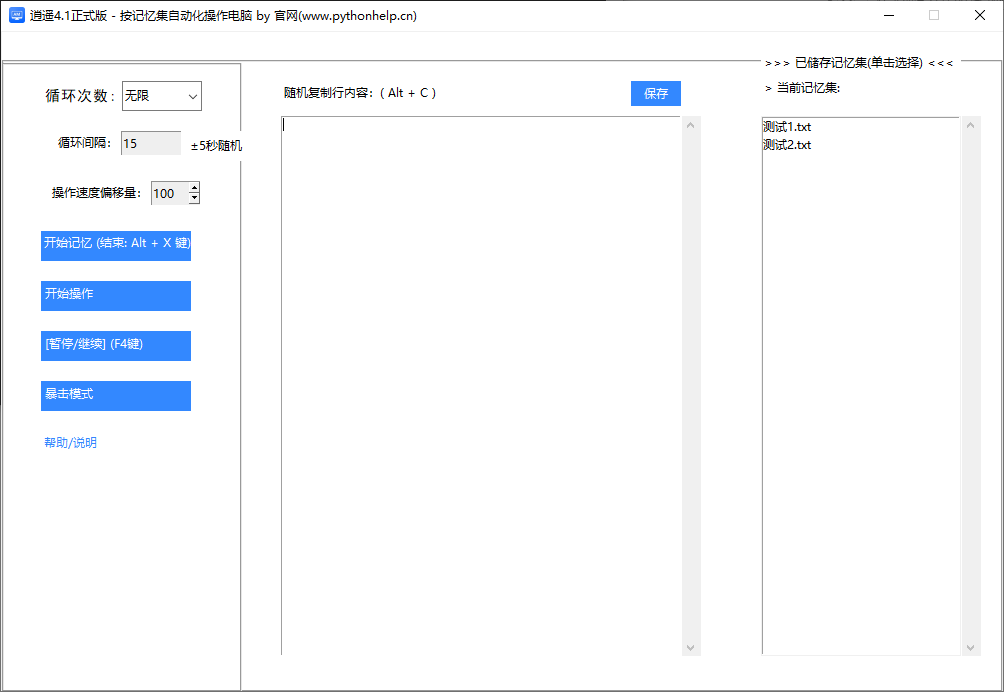Save content with the 保存 button
1004x692 pixels.
click(x=655, y=94)
